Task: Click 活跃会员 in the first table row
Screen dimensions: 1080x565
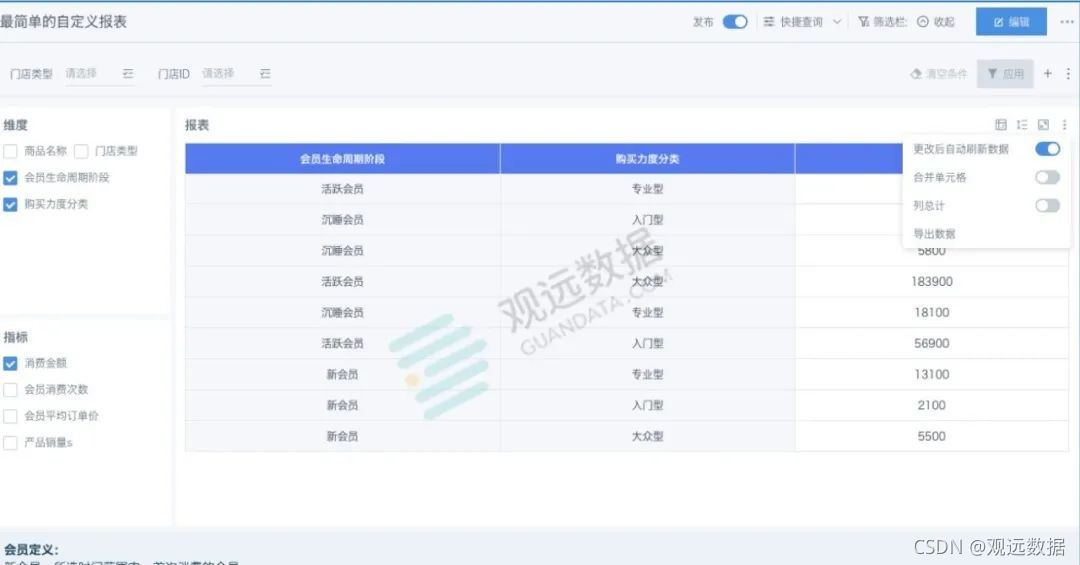Action: click(342, 189)
